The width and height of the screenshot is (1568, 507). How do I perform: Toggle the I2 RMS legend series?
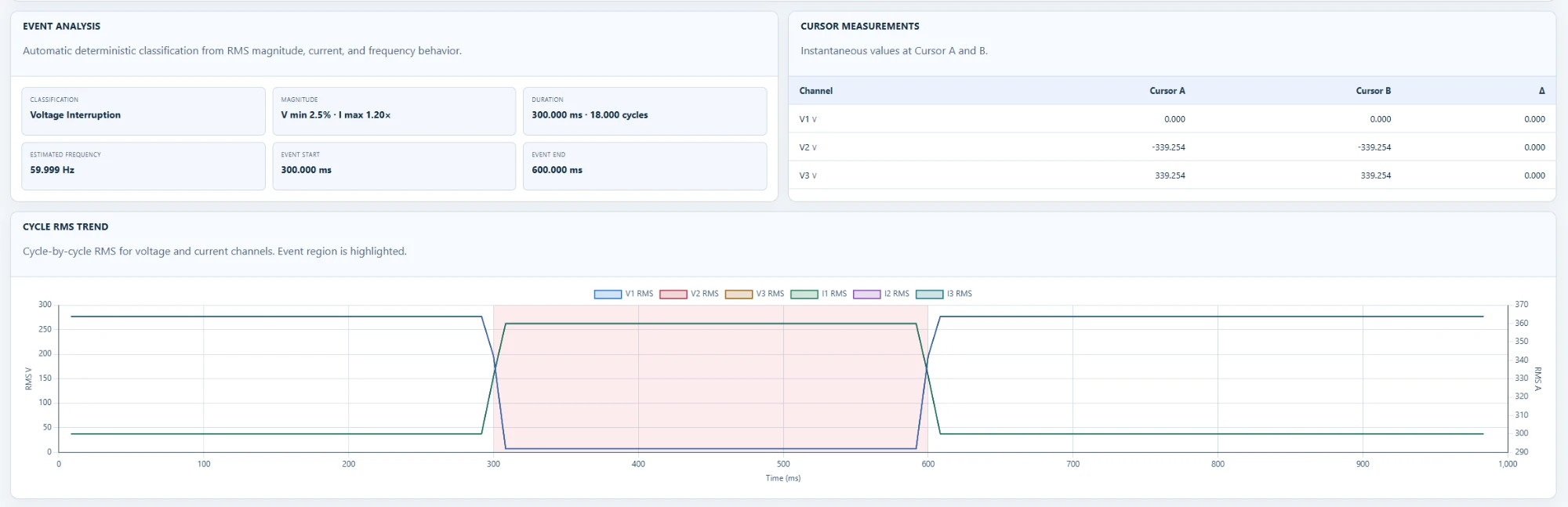[881, 294]
